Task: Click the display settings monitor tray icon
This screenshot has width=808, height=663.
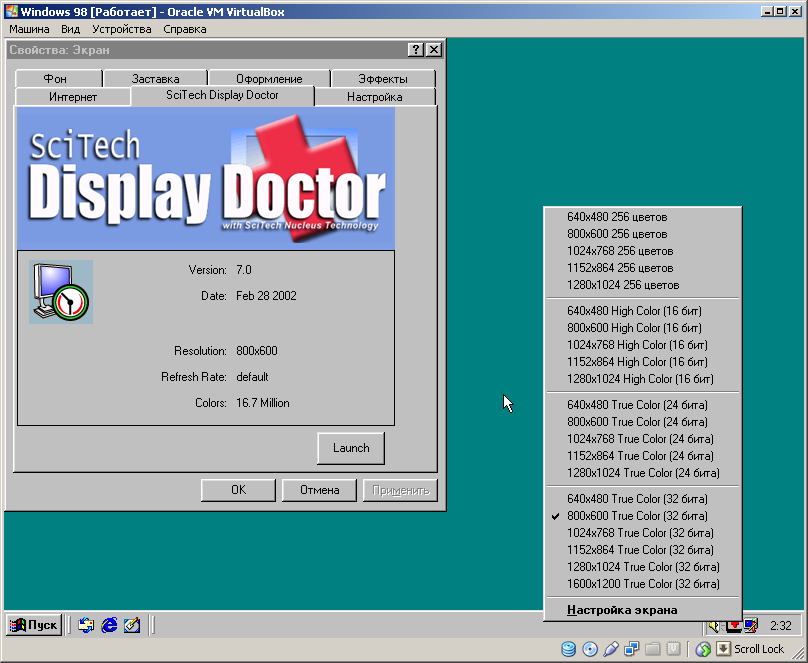Action: click(751, 626)
